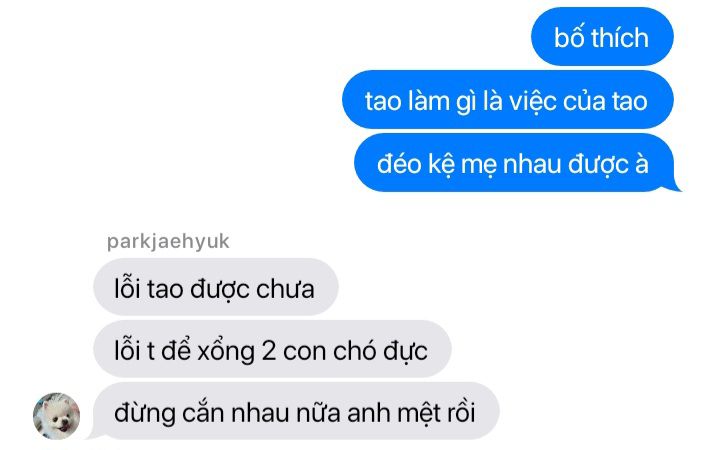Click the number 2 in the gray message
720x450 pixels.
(269, 351)
